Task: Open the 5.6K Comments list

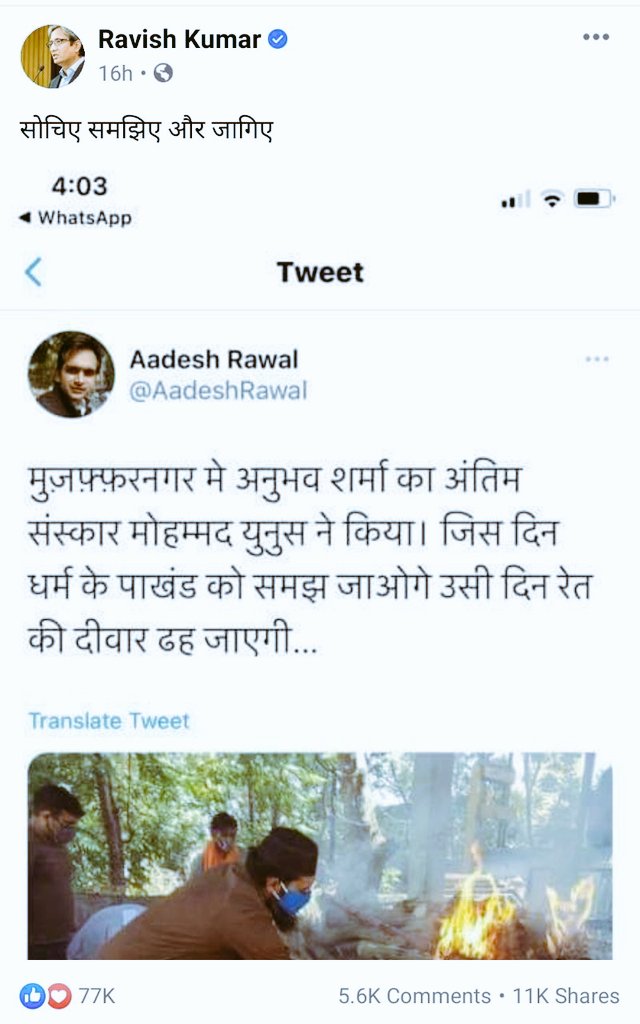Action: (414, 996)
